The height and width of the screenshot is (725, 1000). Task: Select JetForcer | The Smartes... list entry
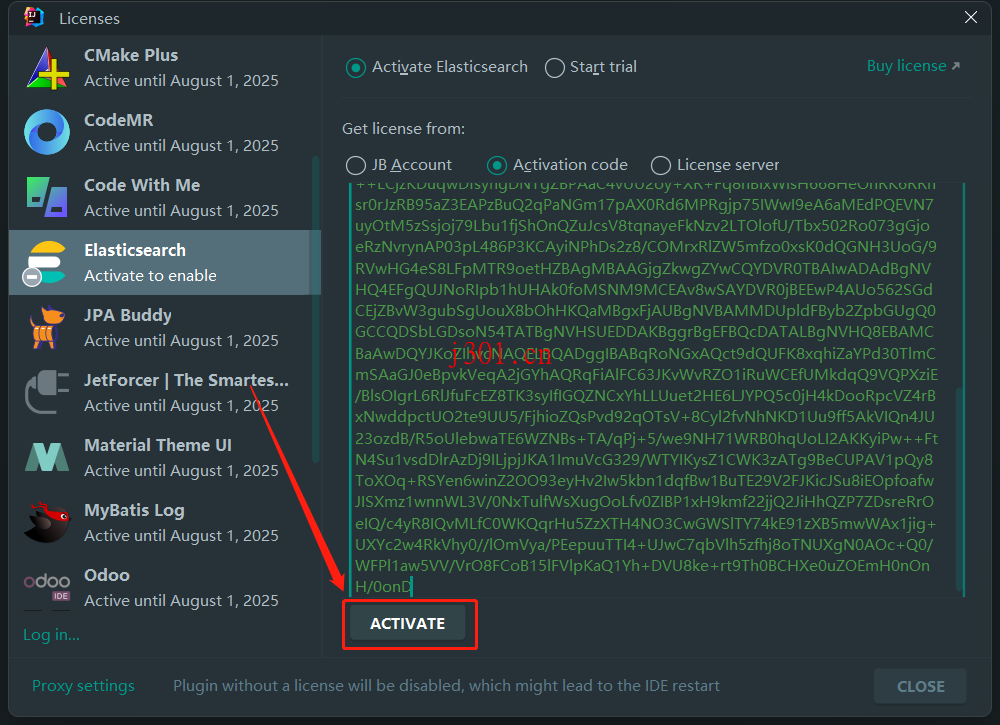(165, 393)
